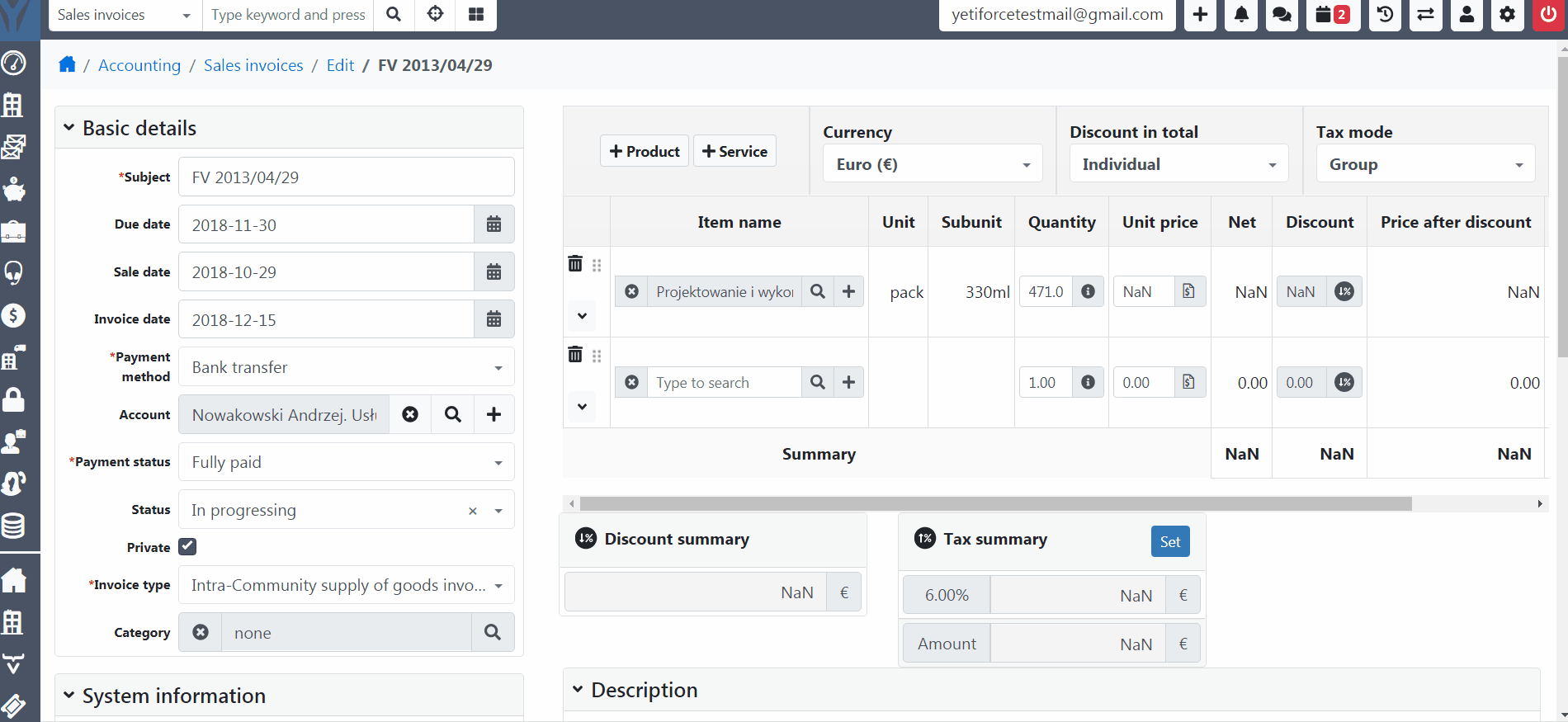Search Category with magnifier icon
1568x722 pixels.
(493, 632)
